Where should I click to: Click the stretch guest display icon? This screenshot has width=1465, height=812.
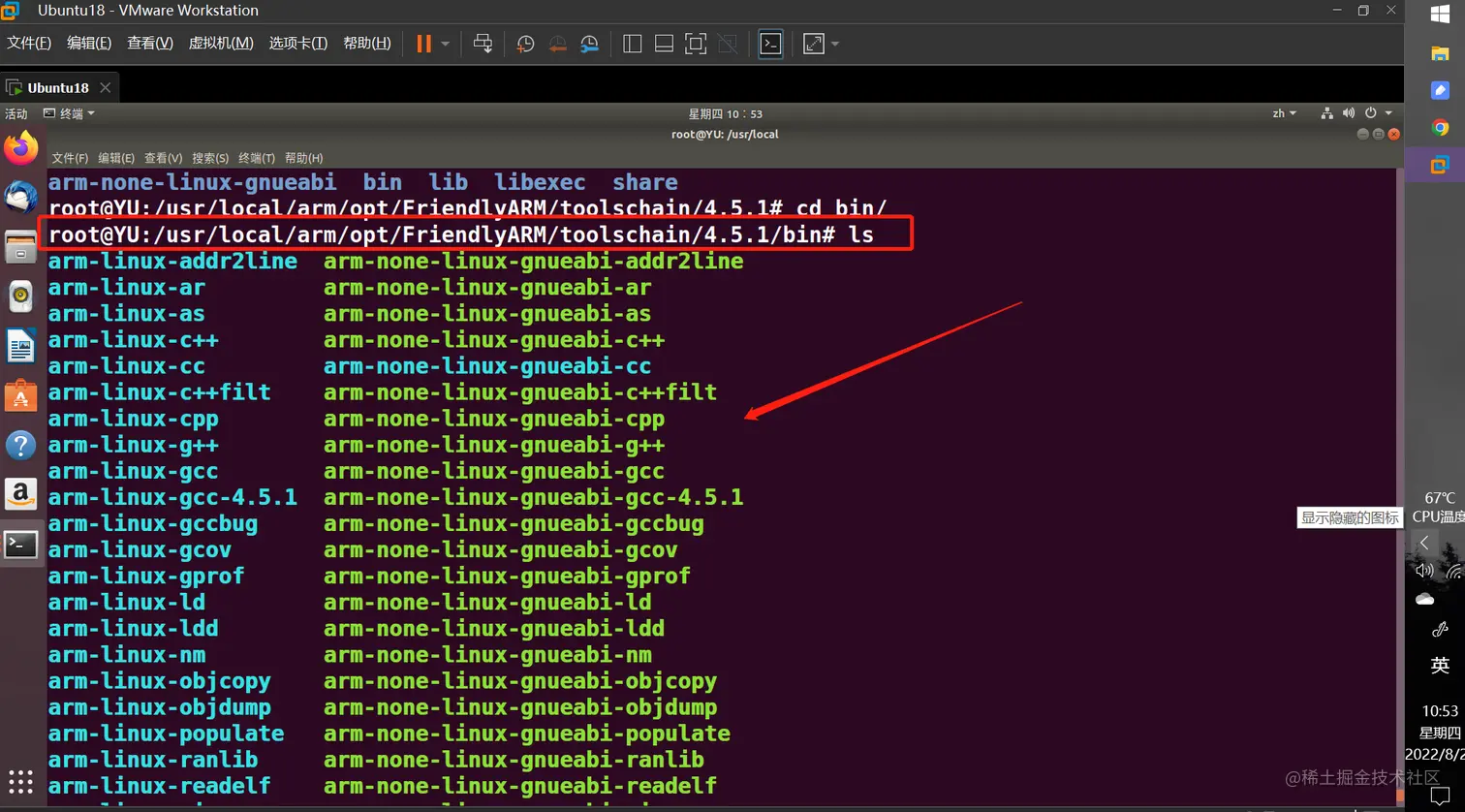coord(814,44)
